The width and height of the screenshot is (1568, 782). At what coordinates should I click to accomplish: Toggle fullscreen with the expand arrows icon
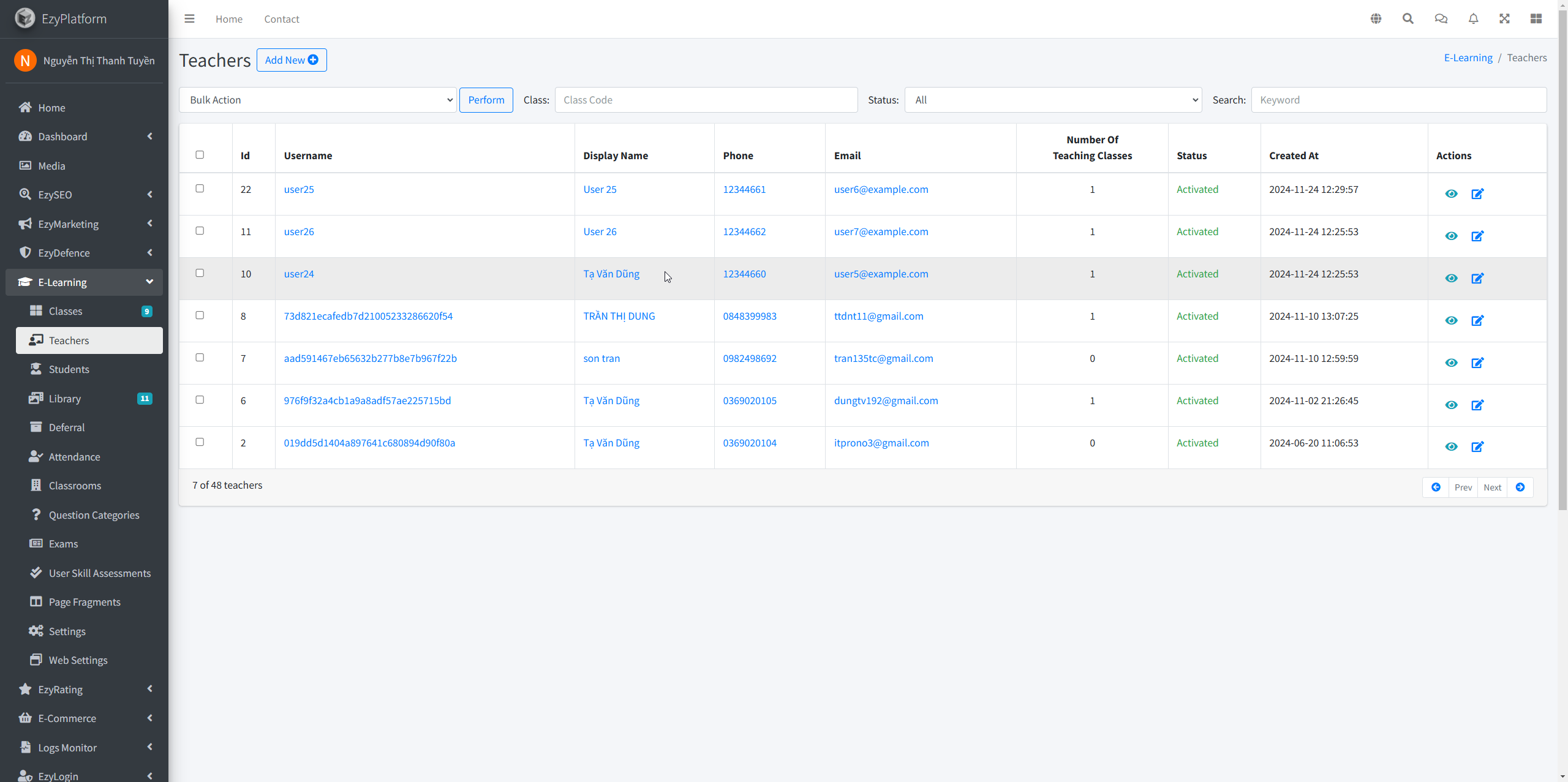tap(1504, 19)
